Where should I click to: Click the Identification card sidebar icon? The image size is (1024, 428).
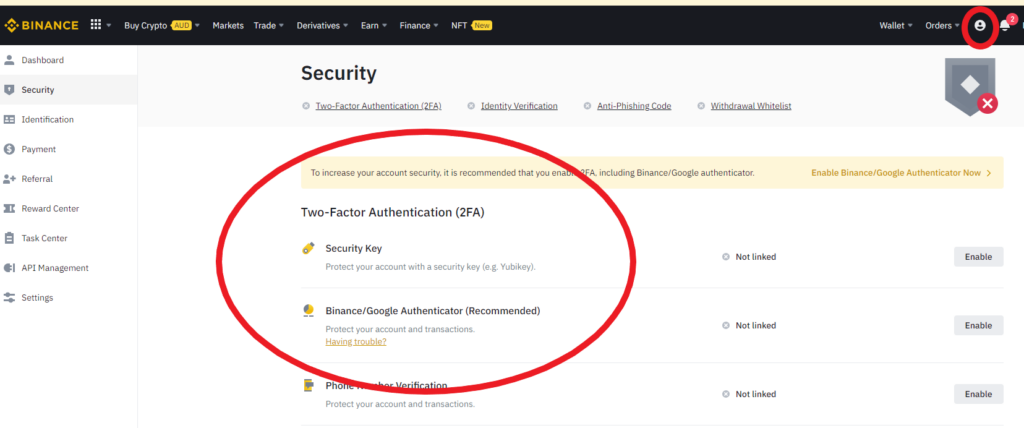[x=9, y=120]
